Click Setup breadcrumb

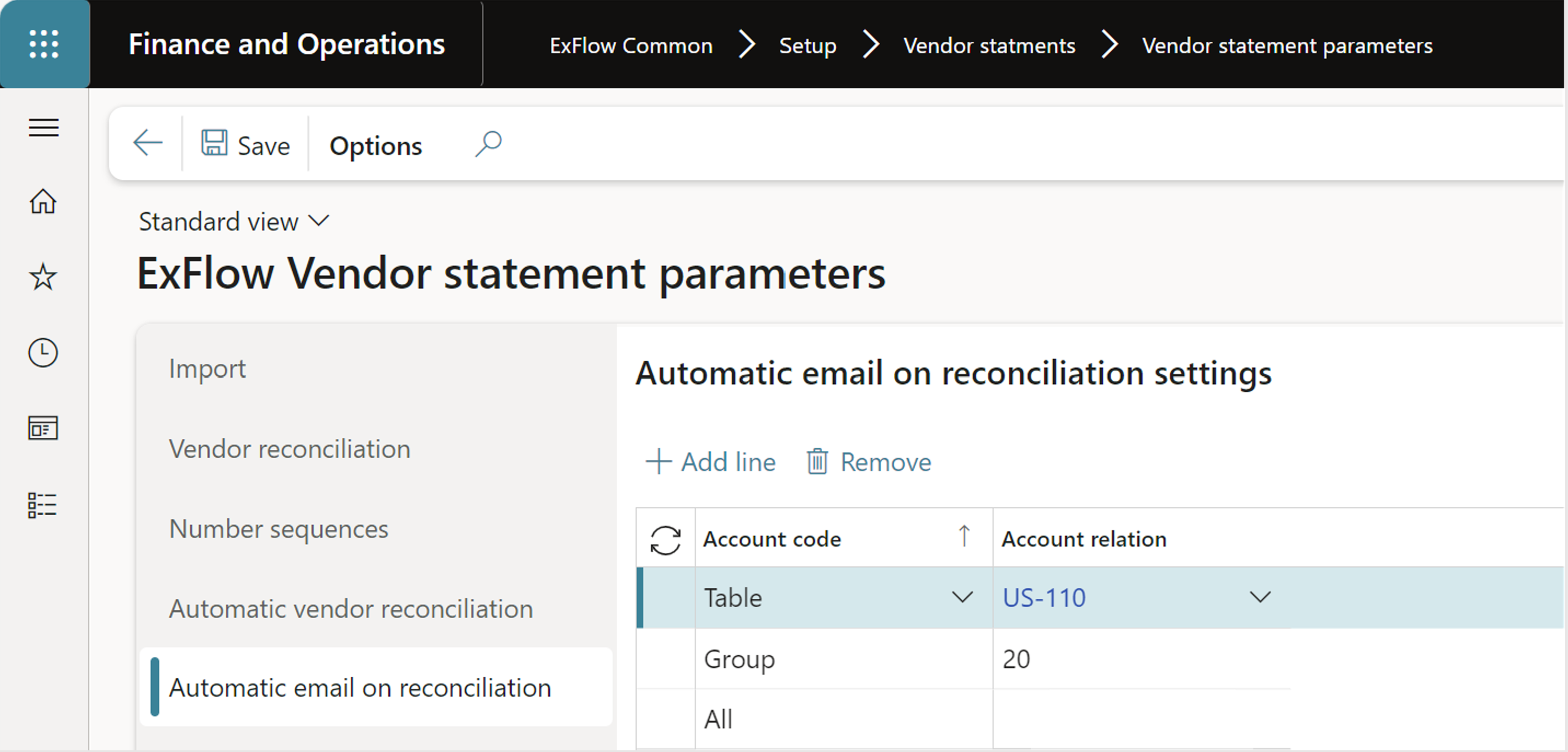click(x=808, y=46)
